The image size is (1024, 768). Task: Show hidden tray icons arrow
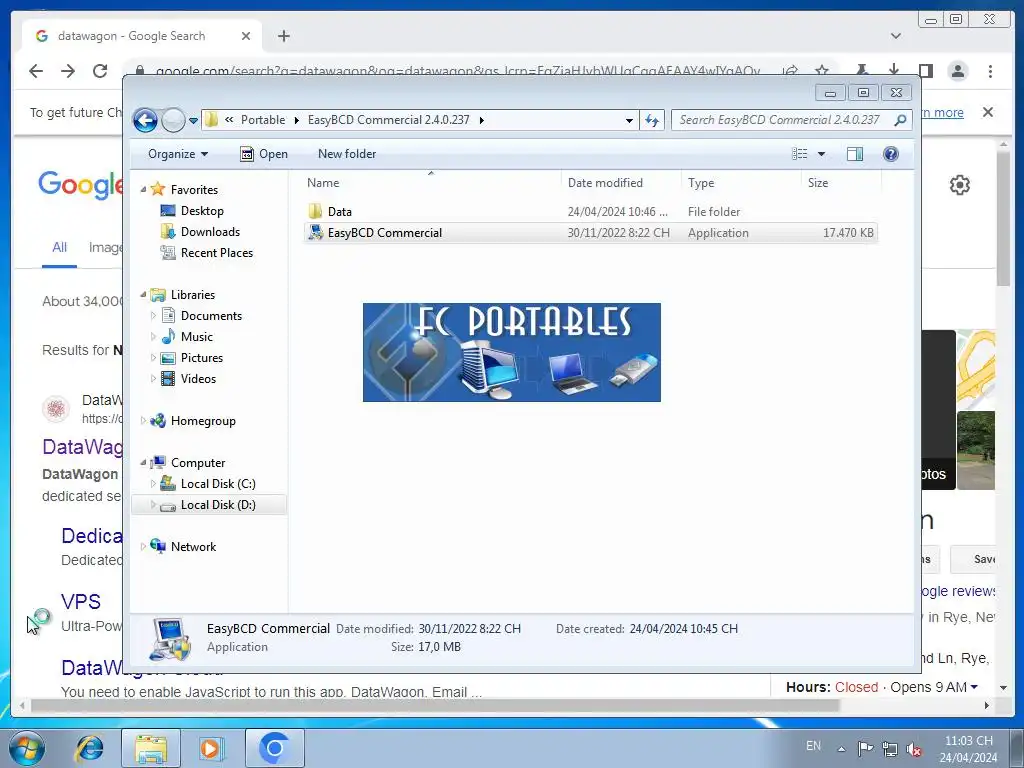[x=841, y=748]
